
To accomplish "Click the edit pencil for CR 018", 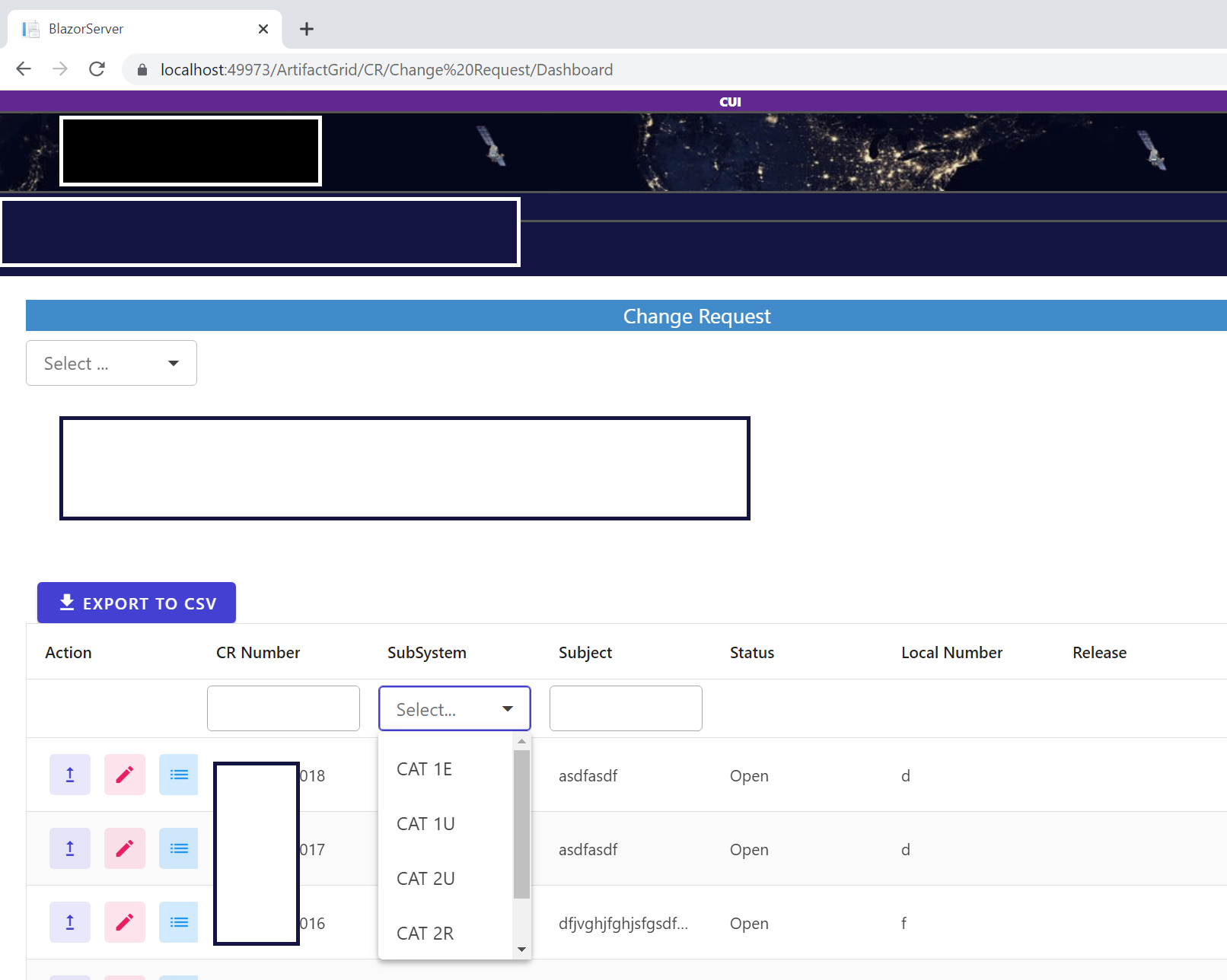I will 124,774.
